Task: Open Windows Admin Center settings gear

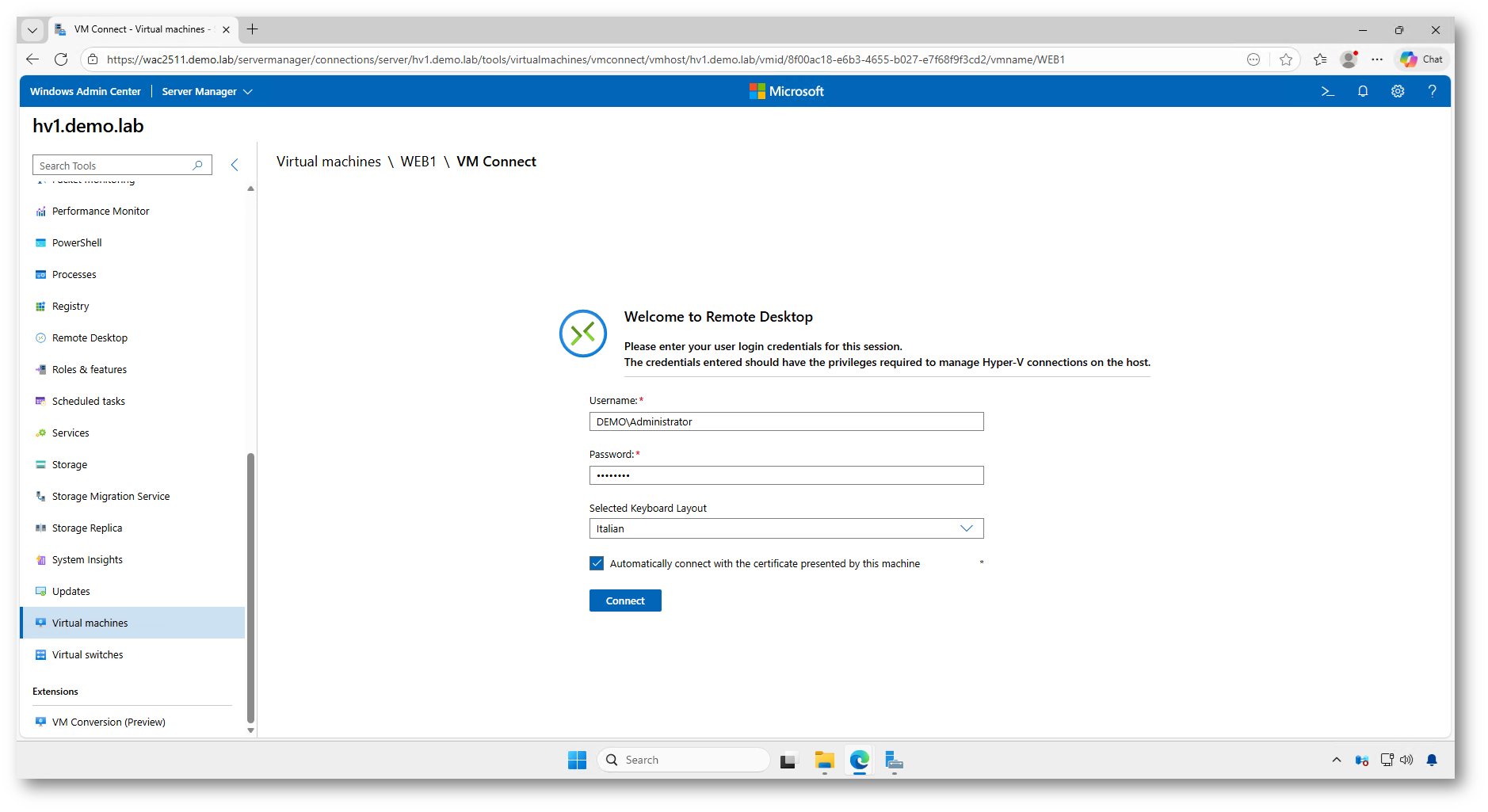Action: click(1398, 92)
